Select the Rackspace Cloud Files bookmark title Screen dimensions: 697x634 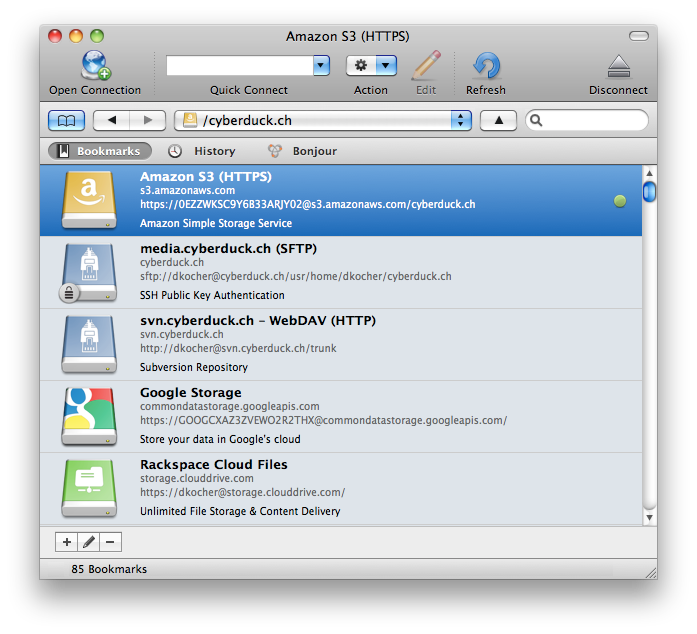[214, 465]
